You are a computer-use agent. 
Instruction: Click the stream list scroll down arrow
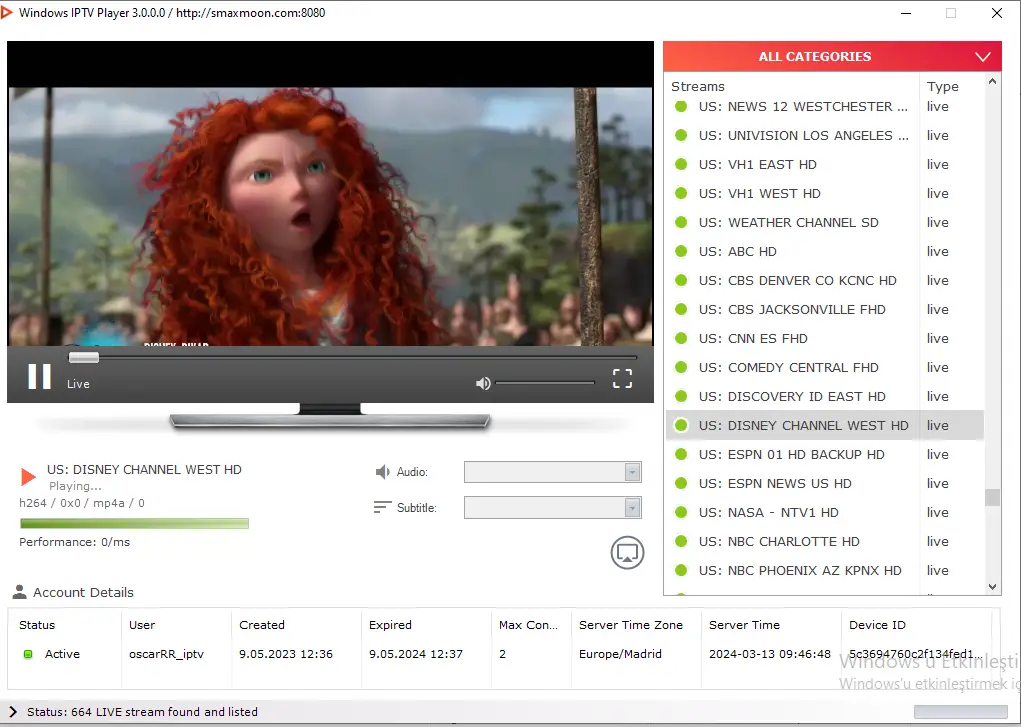[x=992, y=587]
